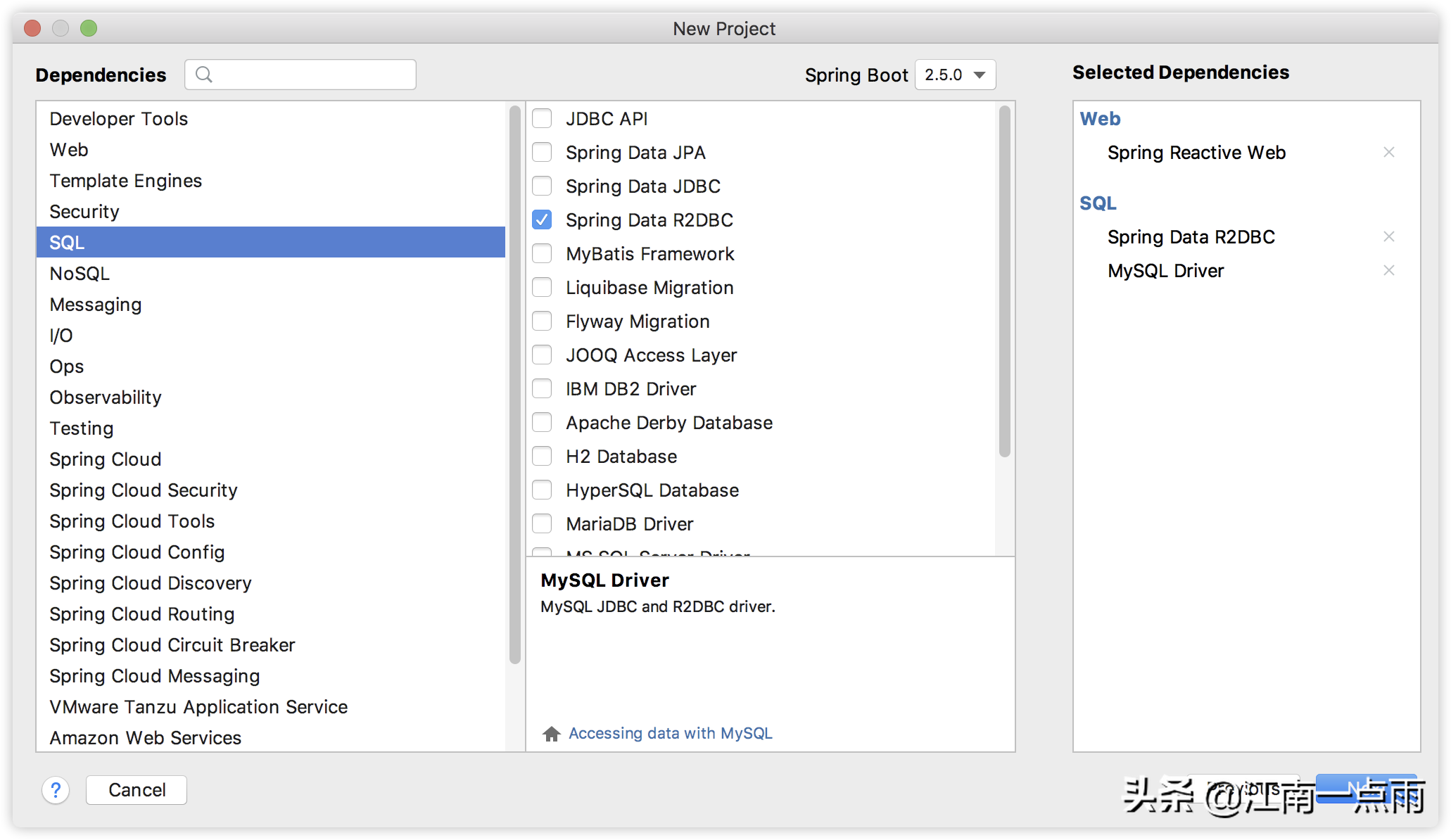Open the Template Engines category

pyautogui.click(x=271, y=180)
